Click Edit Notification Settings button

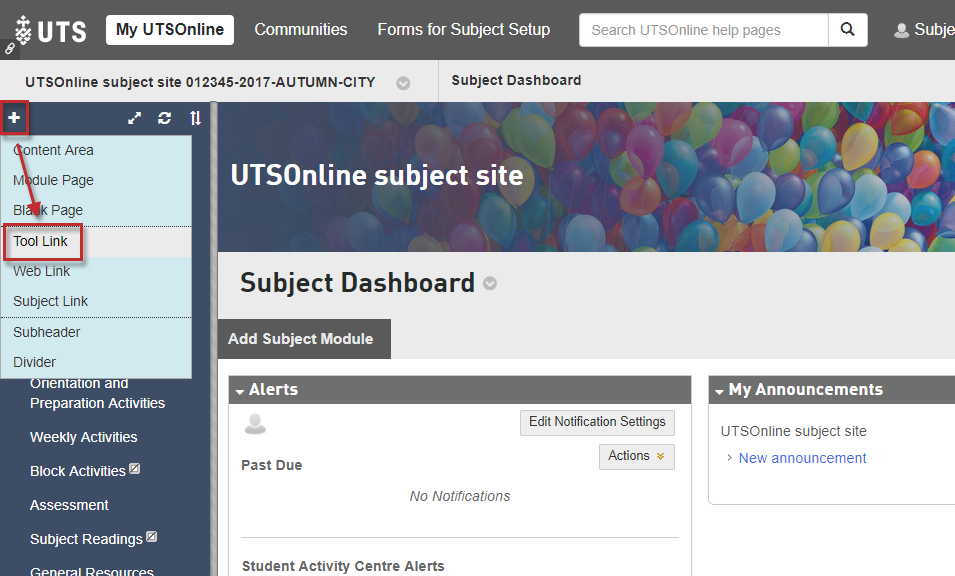597,422
